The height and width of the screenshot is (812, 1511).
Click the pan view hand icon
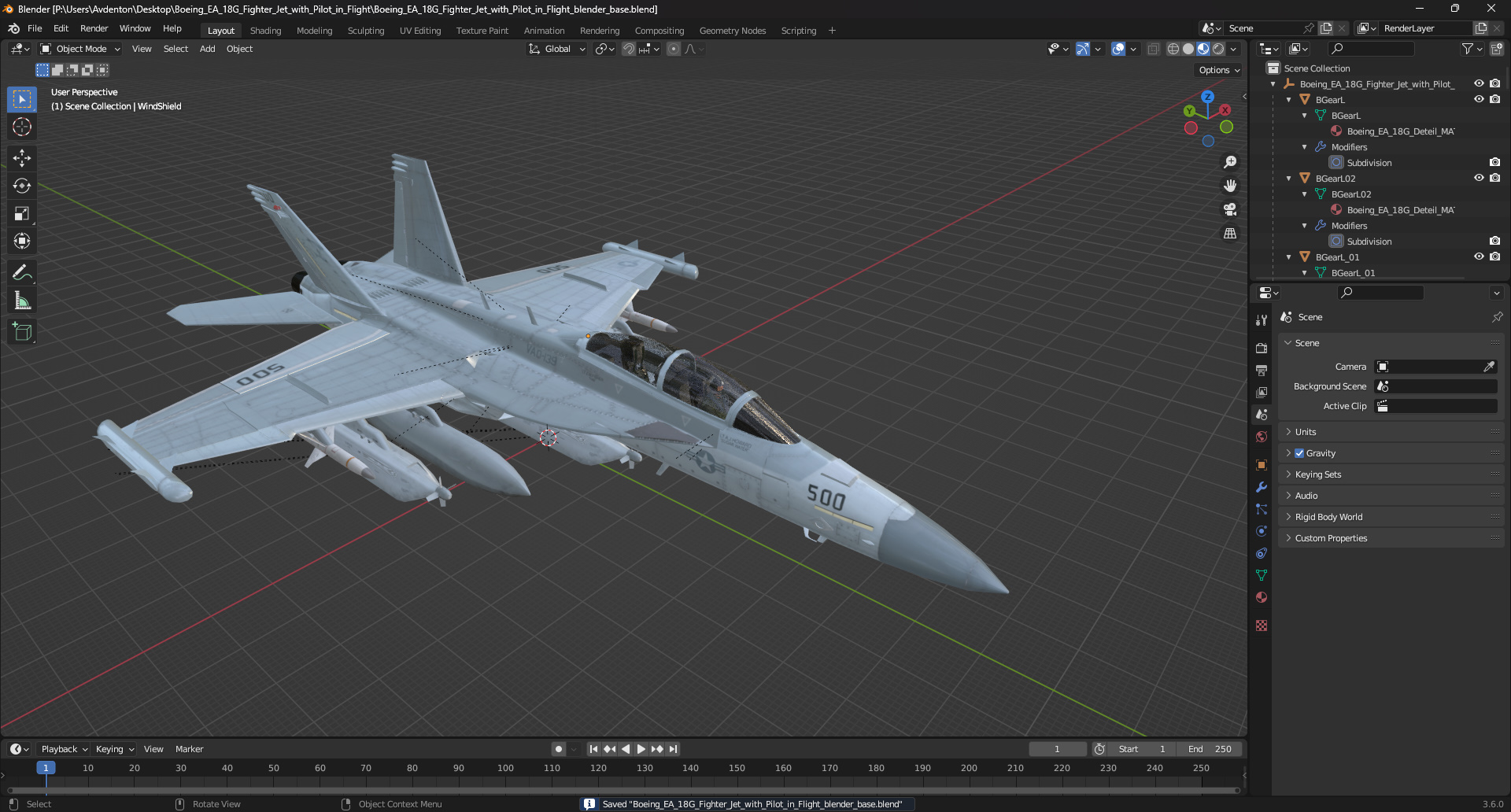[x=1230, y=186]
